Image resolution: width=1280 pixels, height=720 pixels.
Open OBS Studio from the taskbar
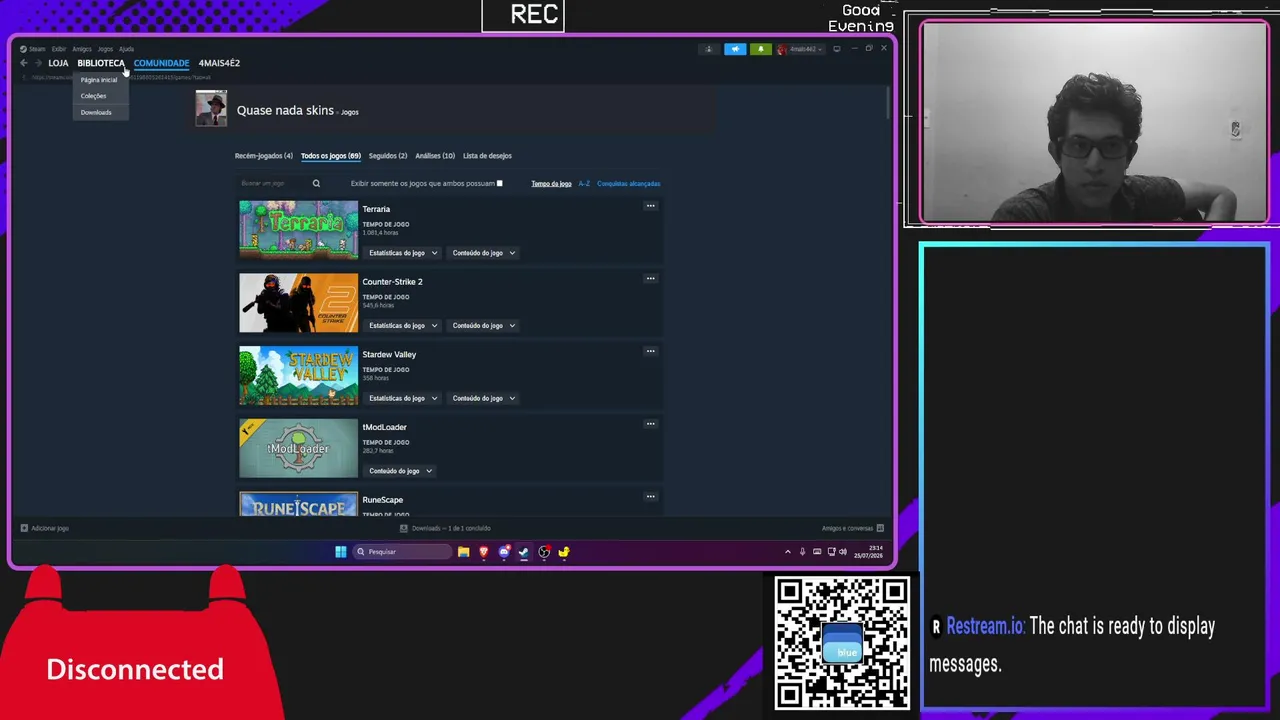tap(544, 552)
